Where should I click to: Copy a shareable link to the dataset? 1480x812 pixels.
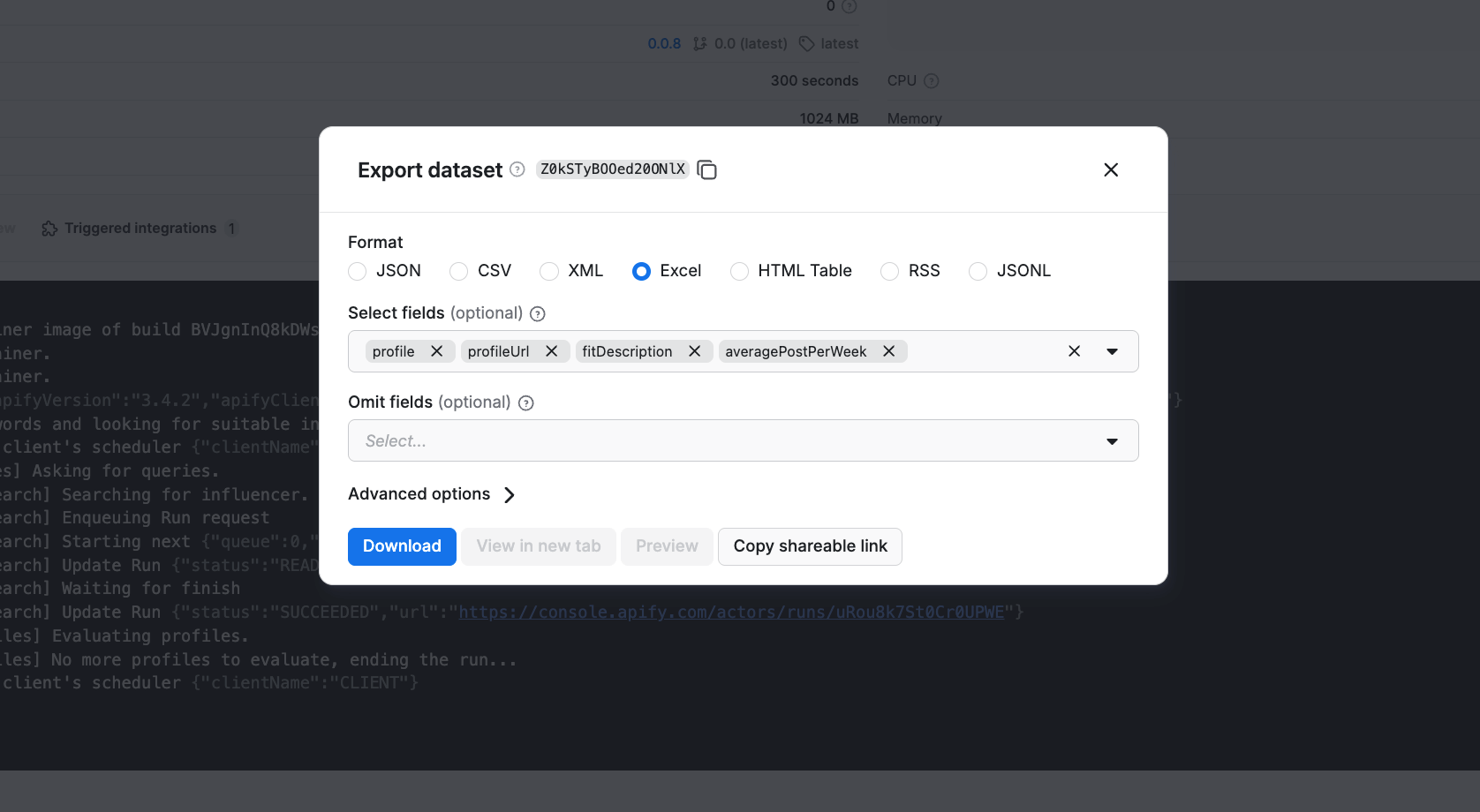click(x=809, y=546)
